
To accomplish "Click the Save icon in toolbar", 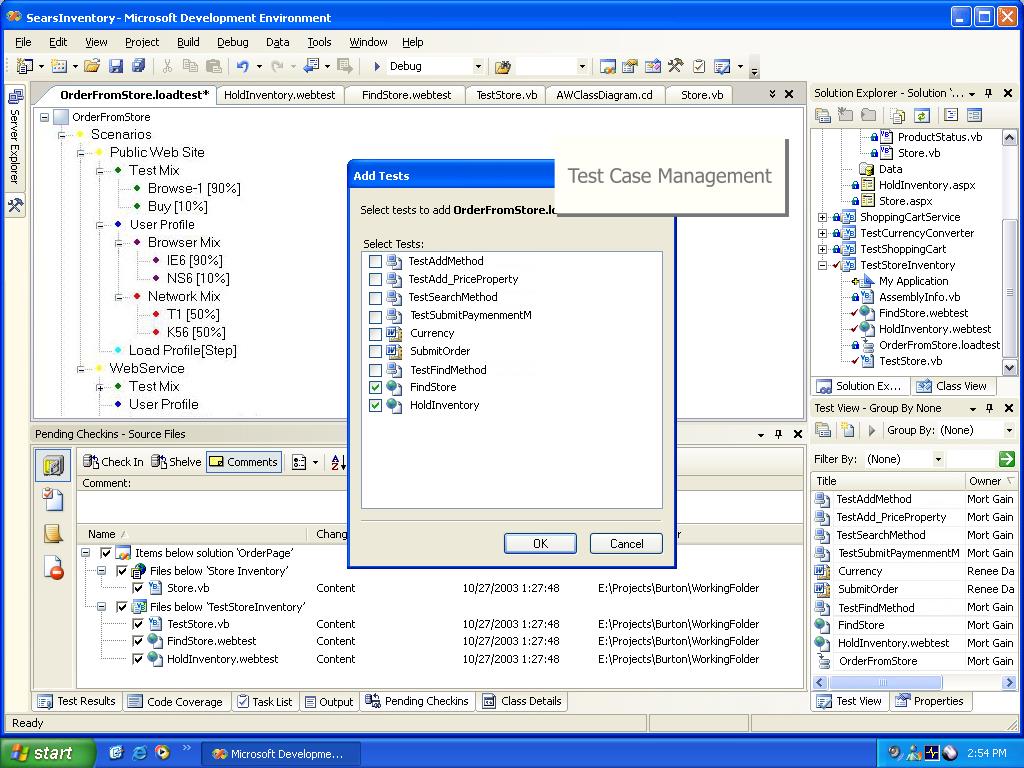I will (x=116, y=66).
